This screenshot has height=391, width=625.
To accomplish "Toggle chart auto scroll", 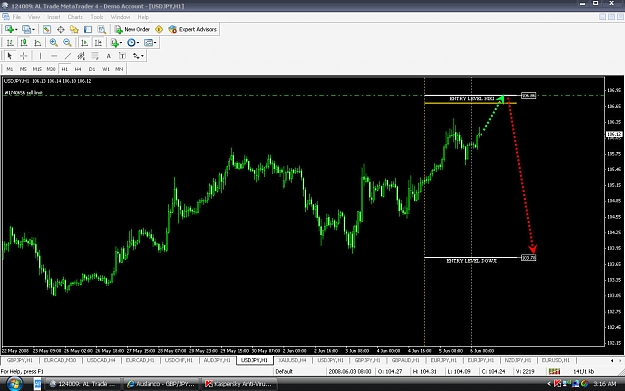I will [84, 43].
